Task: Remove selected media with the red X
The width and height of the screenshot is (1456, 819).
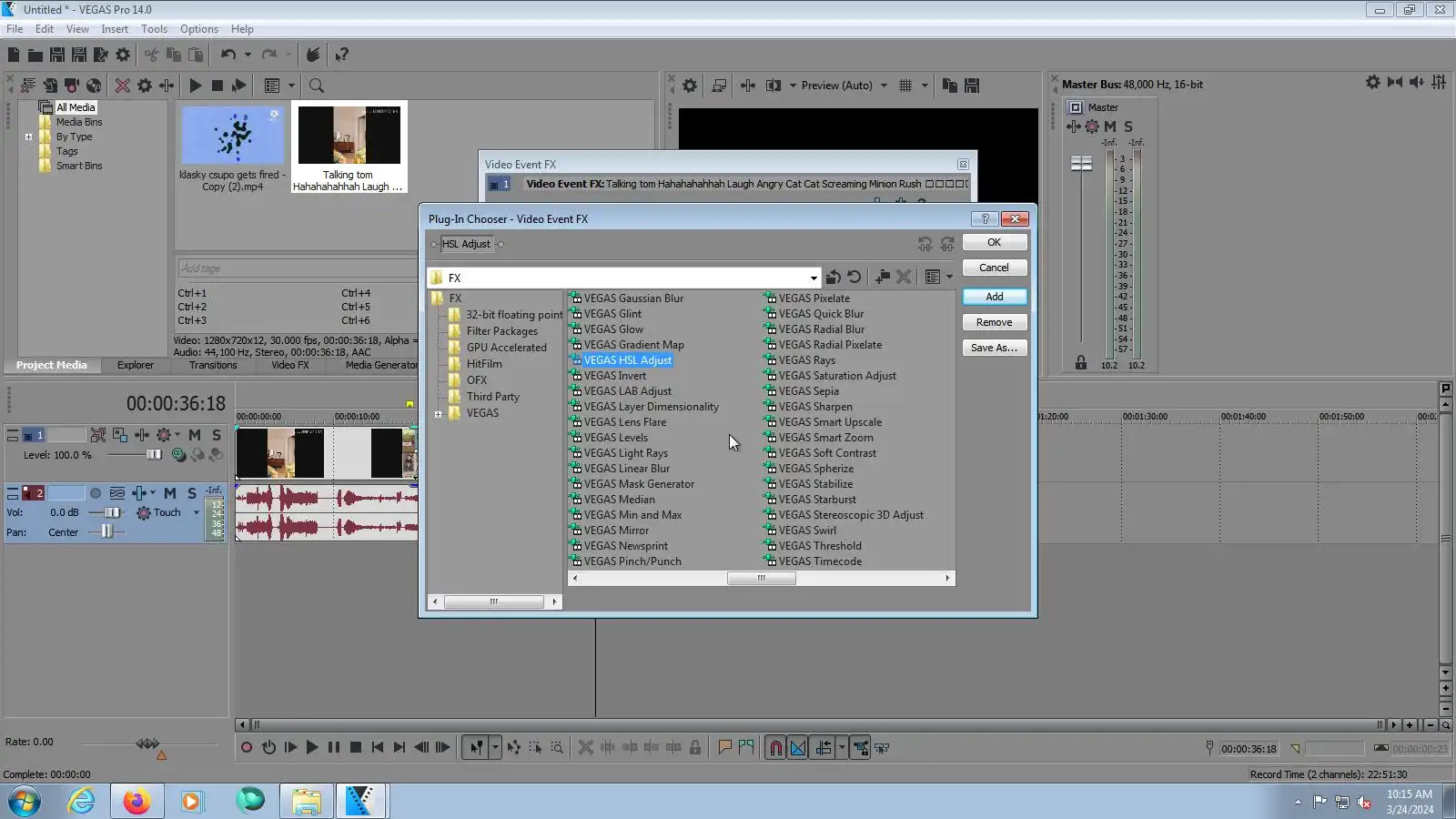Action: point(122,86)
